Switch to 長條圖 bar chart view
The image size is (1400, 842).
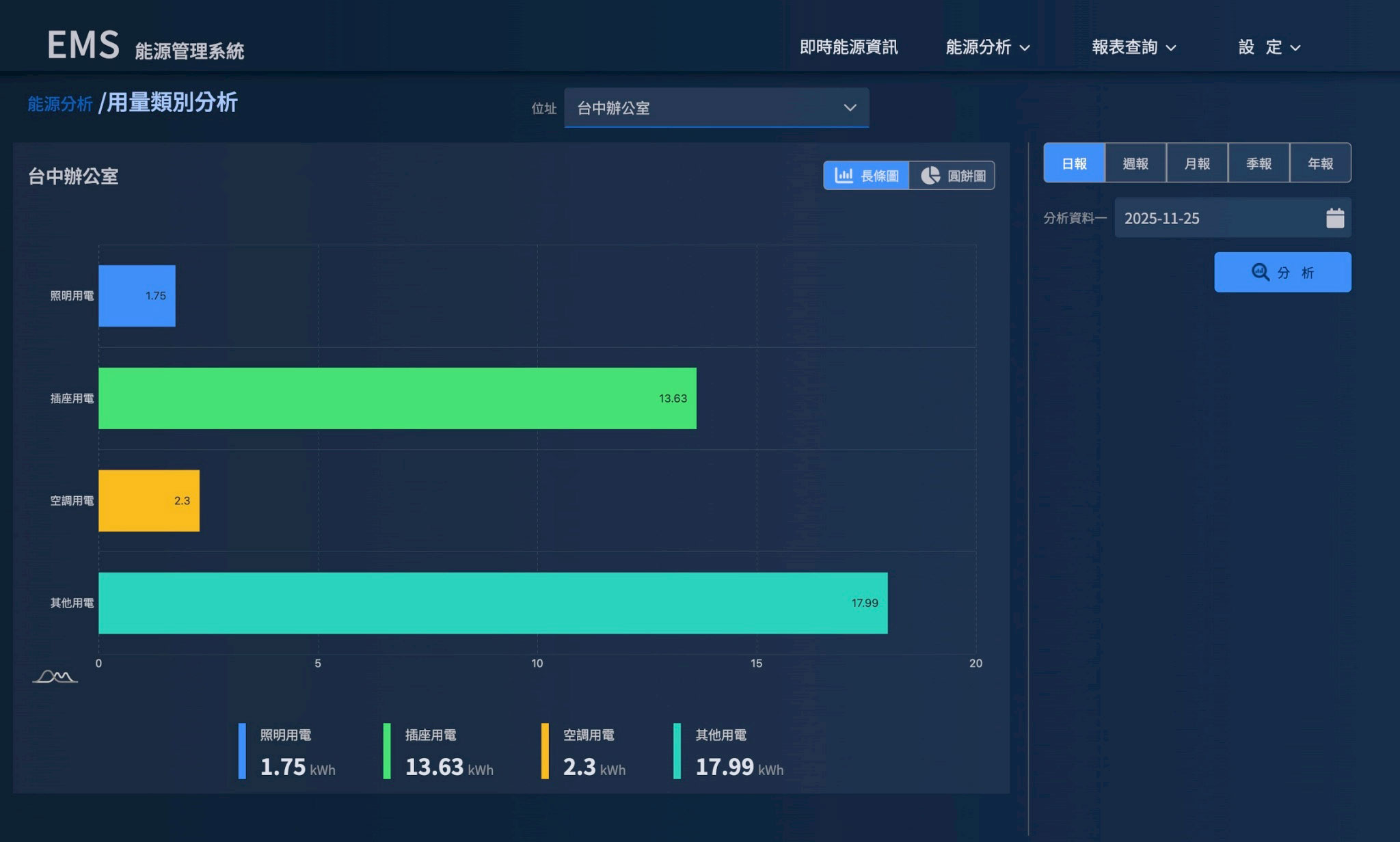pyautogui.click(x=866, y=176)
